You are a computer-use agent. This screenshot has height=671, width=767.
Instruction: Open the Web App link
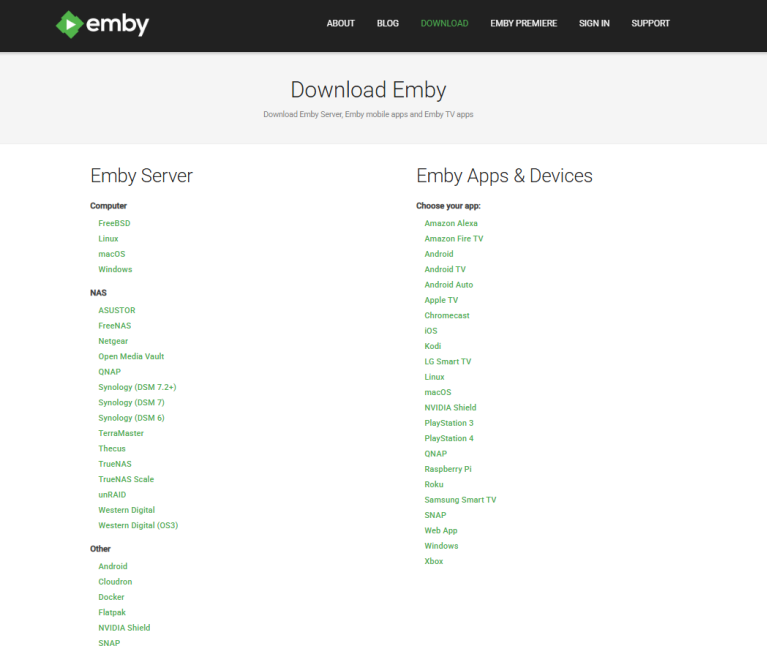pos(441,531)
